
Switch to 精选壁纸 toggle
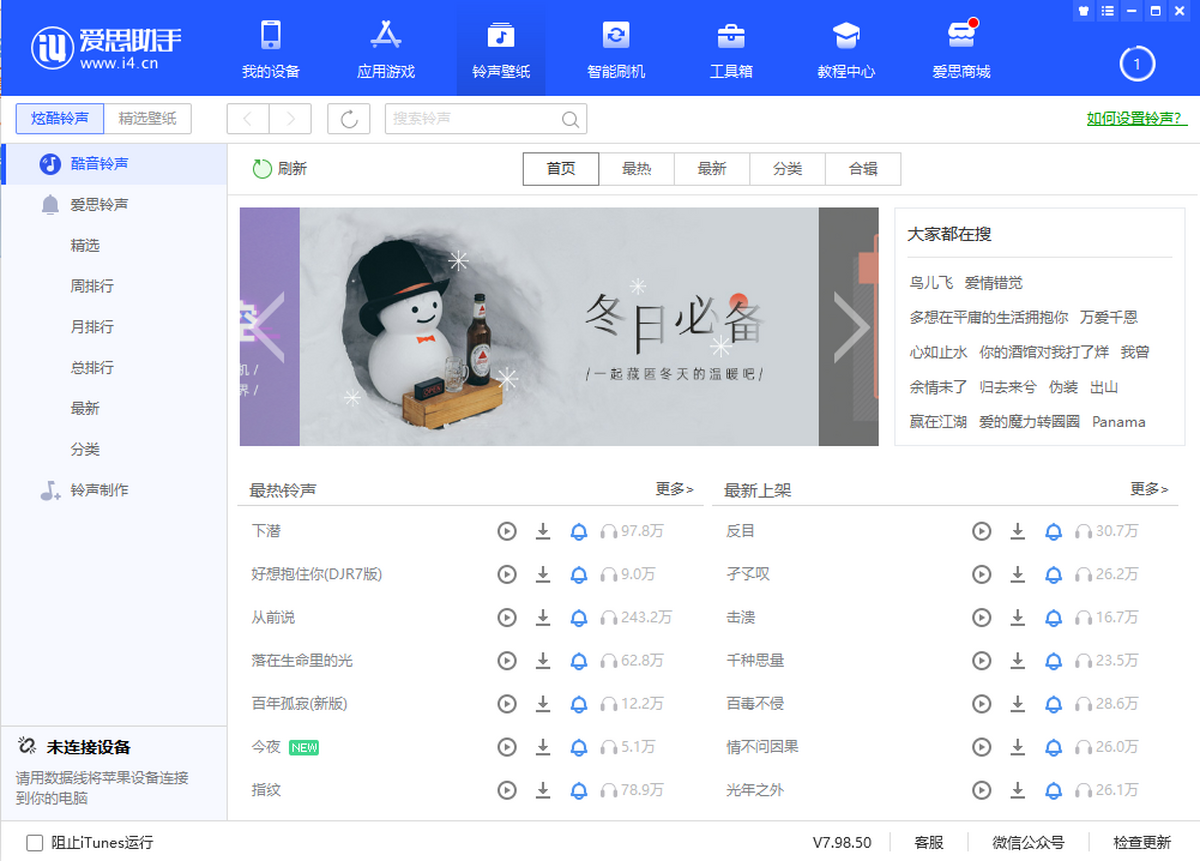[x=148, y=118]
